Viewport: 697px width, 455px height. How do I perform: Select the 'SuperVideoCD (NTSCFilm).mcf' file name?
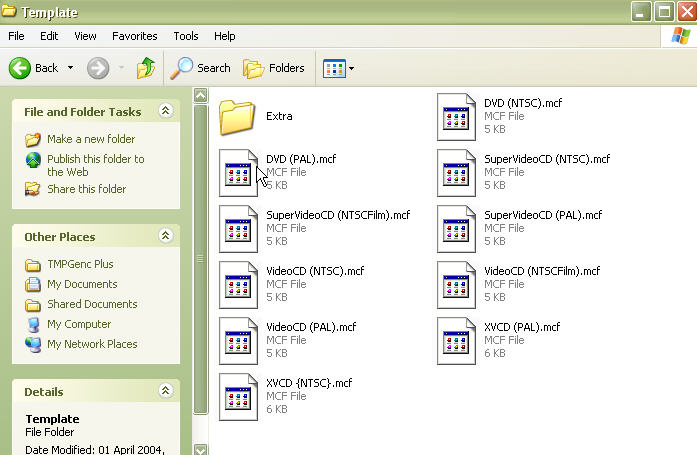tap(338, 215)
